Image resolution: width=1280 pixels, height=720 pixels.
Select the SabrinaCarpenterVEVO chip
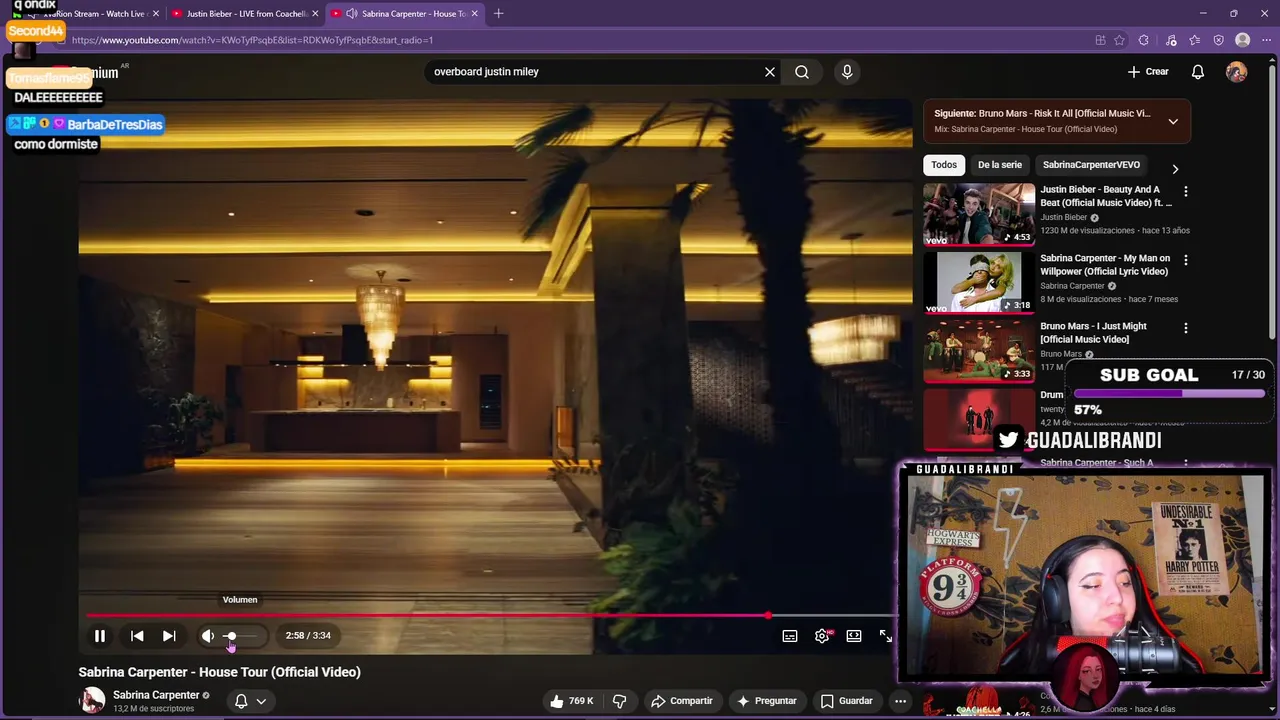[x=1091, y=165]
